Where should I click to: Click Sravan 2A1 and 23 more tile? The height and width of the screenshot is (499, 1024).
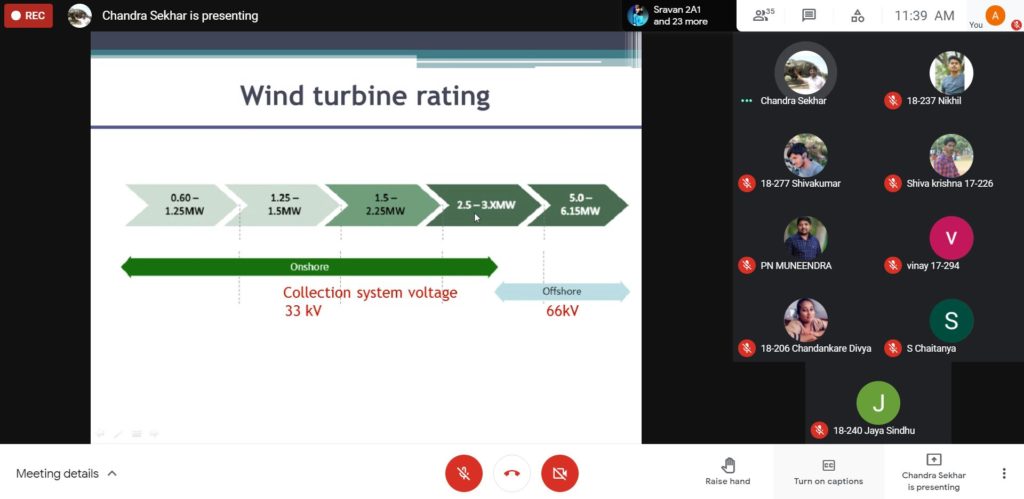(x=679, y=16)
